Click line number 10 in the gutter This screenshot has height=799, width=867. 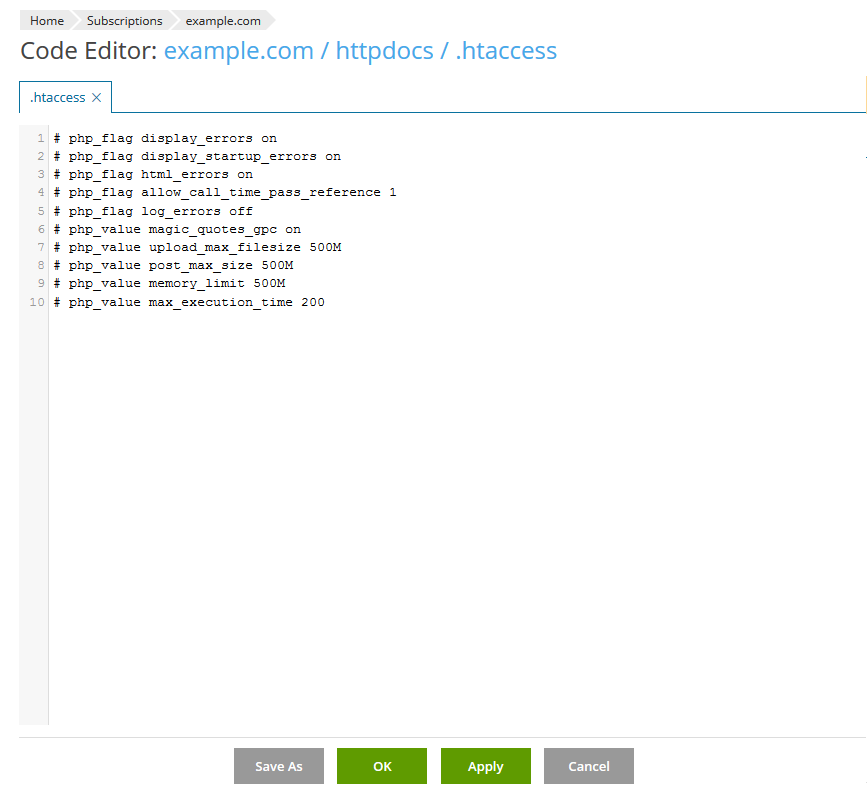[37, 302]
